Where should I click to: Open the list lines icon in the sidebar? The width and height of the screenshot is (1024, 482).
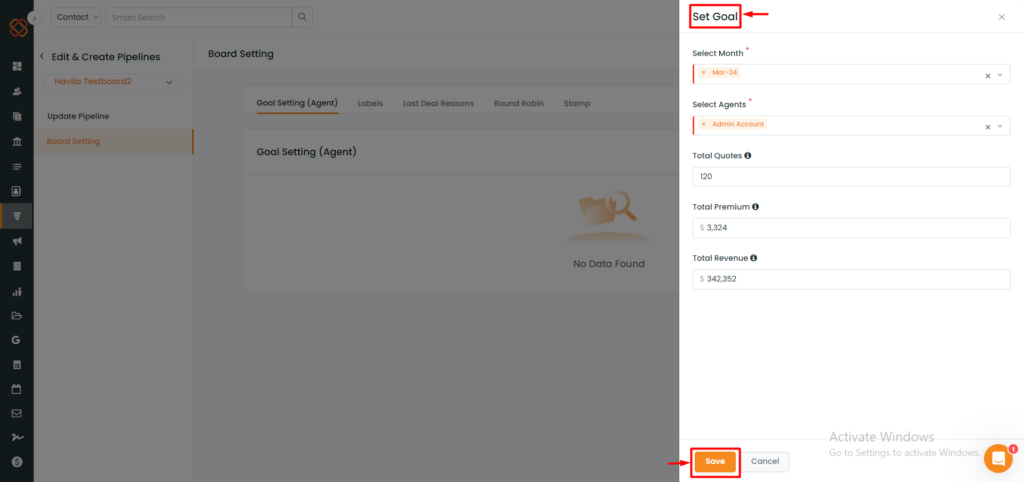tap(17, 167)
